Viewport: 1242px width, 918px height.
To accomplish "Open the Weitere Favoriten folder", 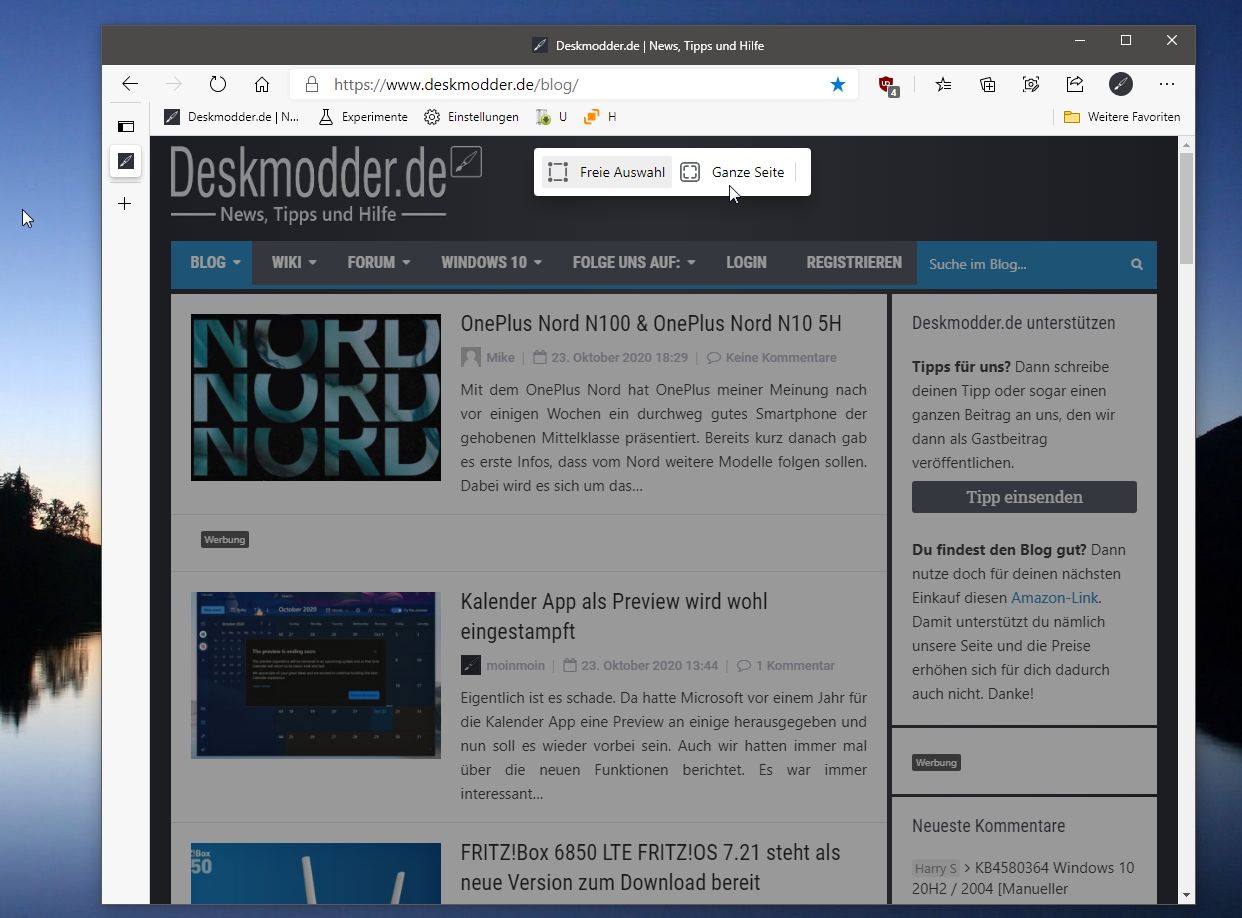I will (x=1122, y=117).
